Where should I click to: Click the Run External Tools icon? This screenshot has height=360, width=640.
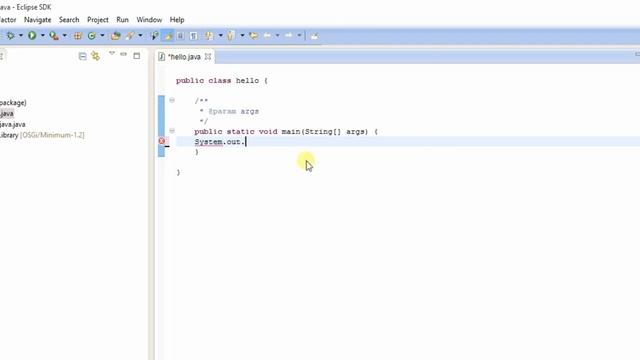[x=53, y=36]
